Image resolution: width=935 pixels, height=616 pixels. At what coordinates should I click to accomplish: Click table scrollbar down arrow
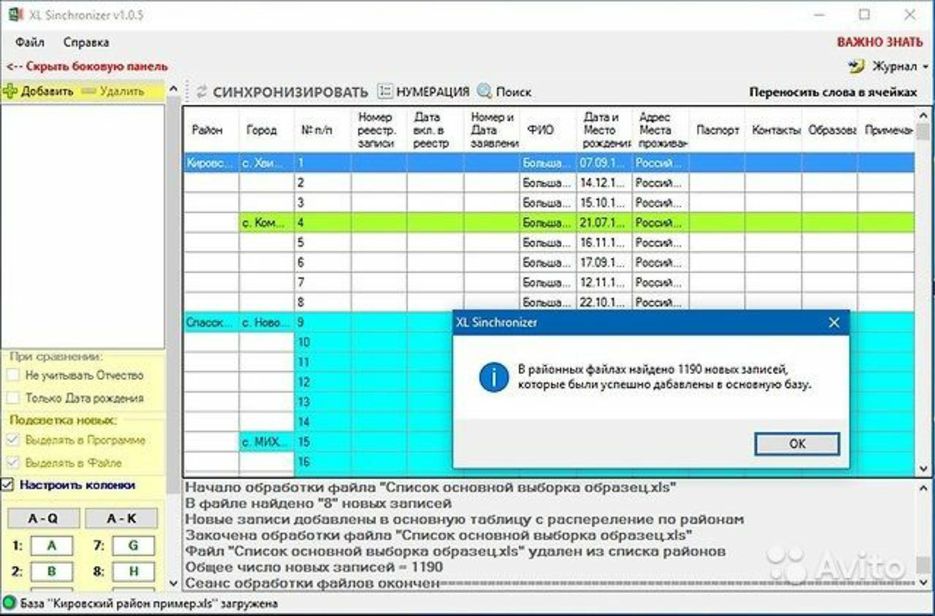click(x=923, y=469)
